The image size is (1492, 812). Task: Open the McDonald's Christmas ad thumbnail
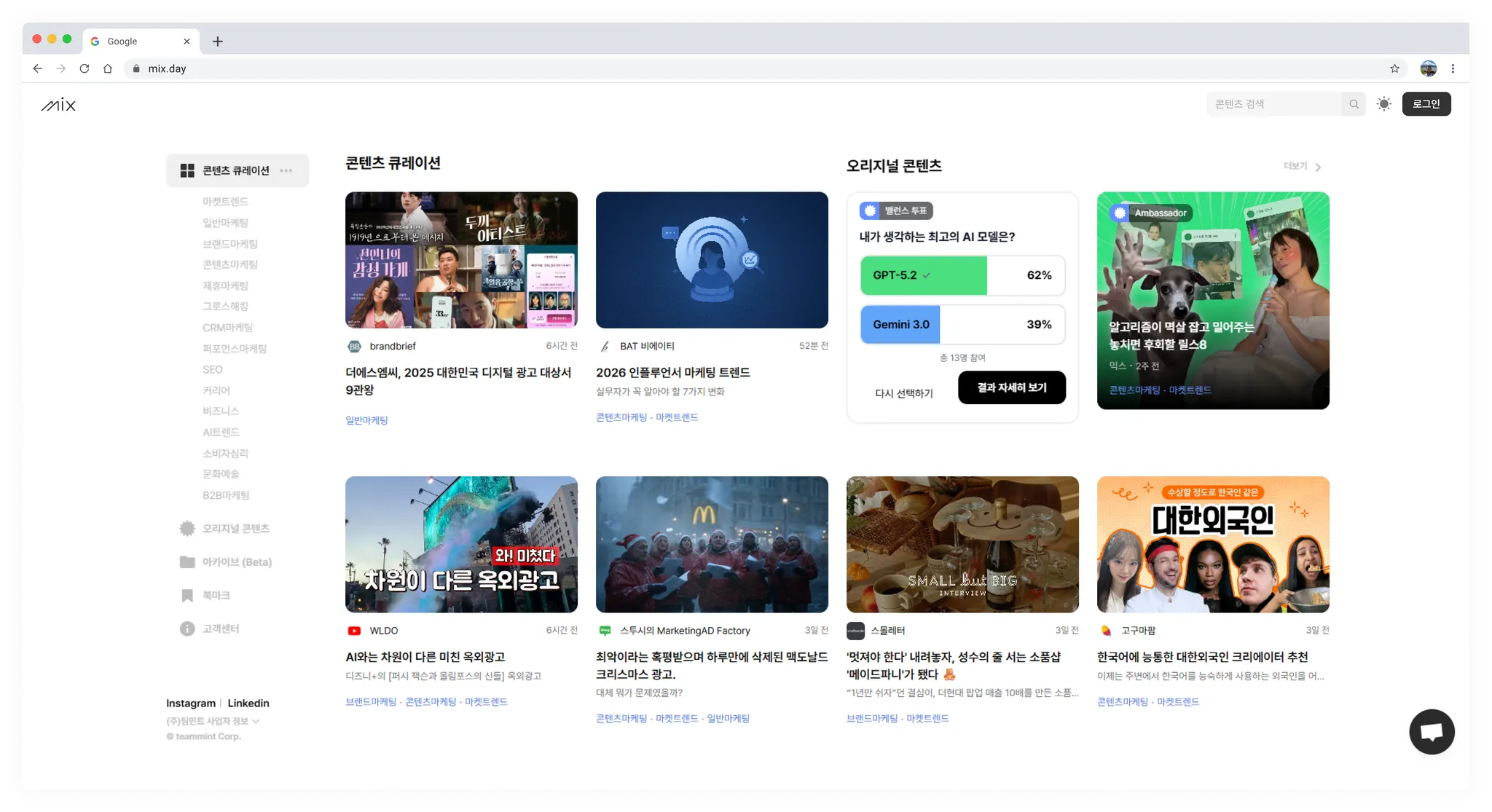pos(712,545)
